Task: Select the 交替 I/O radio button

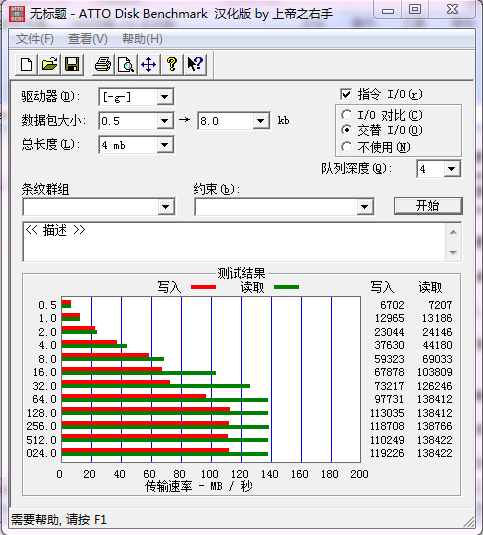Action: (x=346, y=130)
